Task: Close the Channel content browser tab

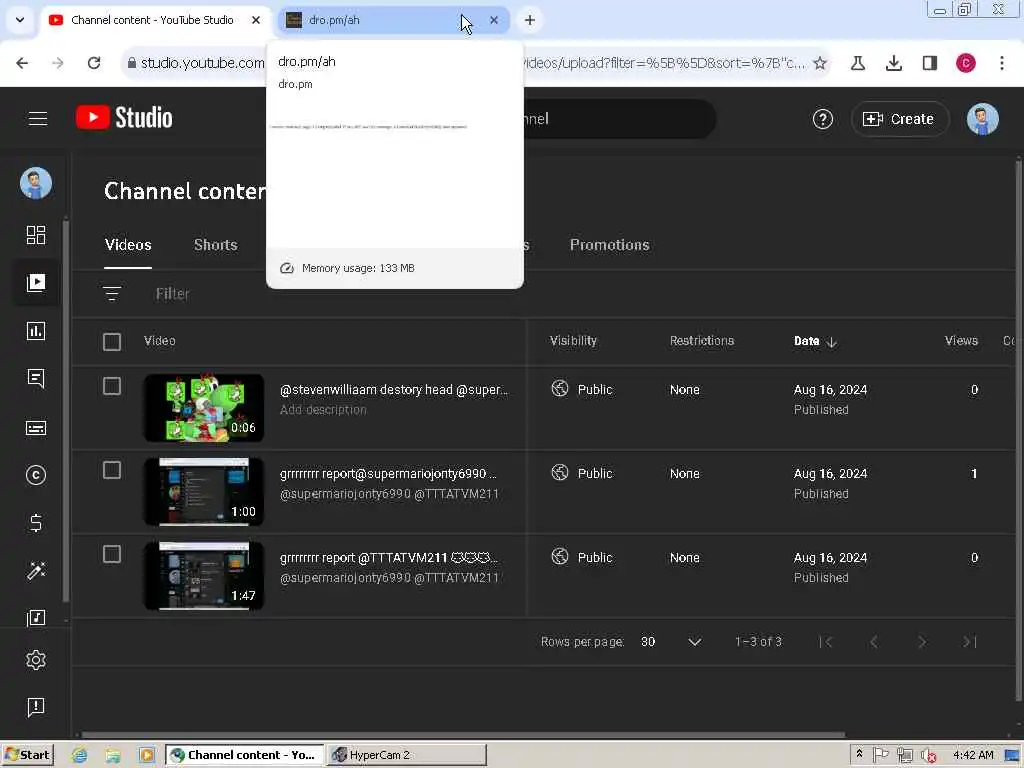Action: (256, 20)
